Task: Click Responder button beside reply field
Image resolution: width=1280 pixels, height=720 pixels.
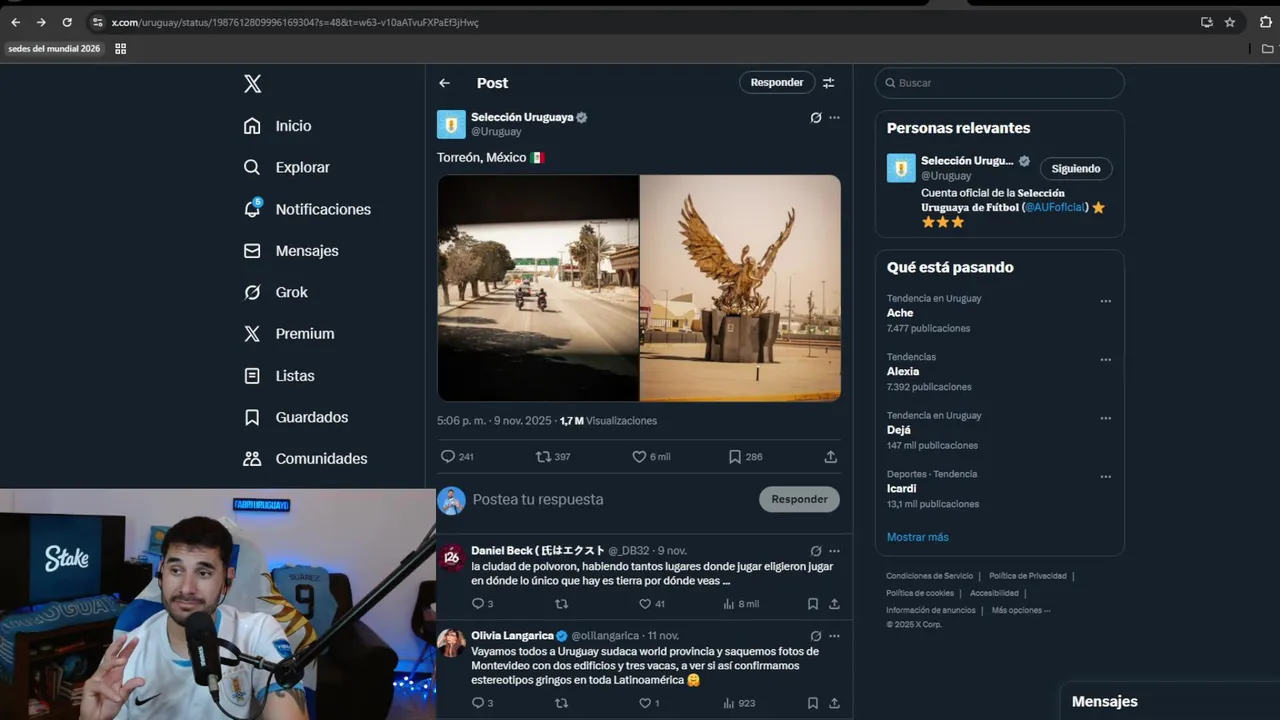Action: coord(799,499)
